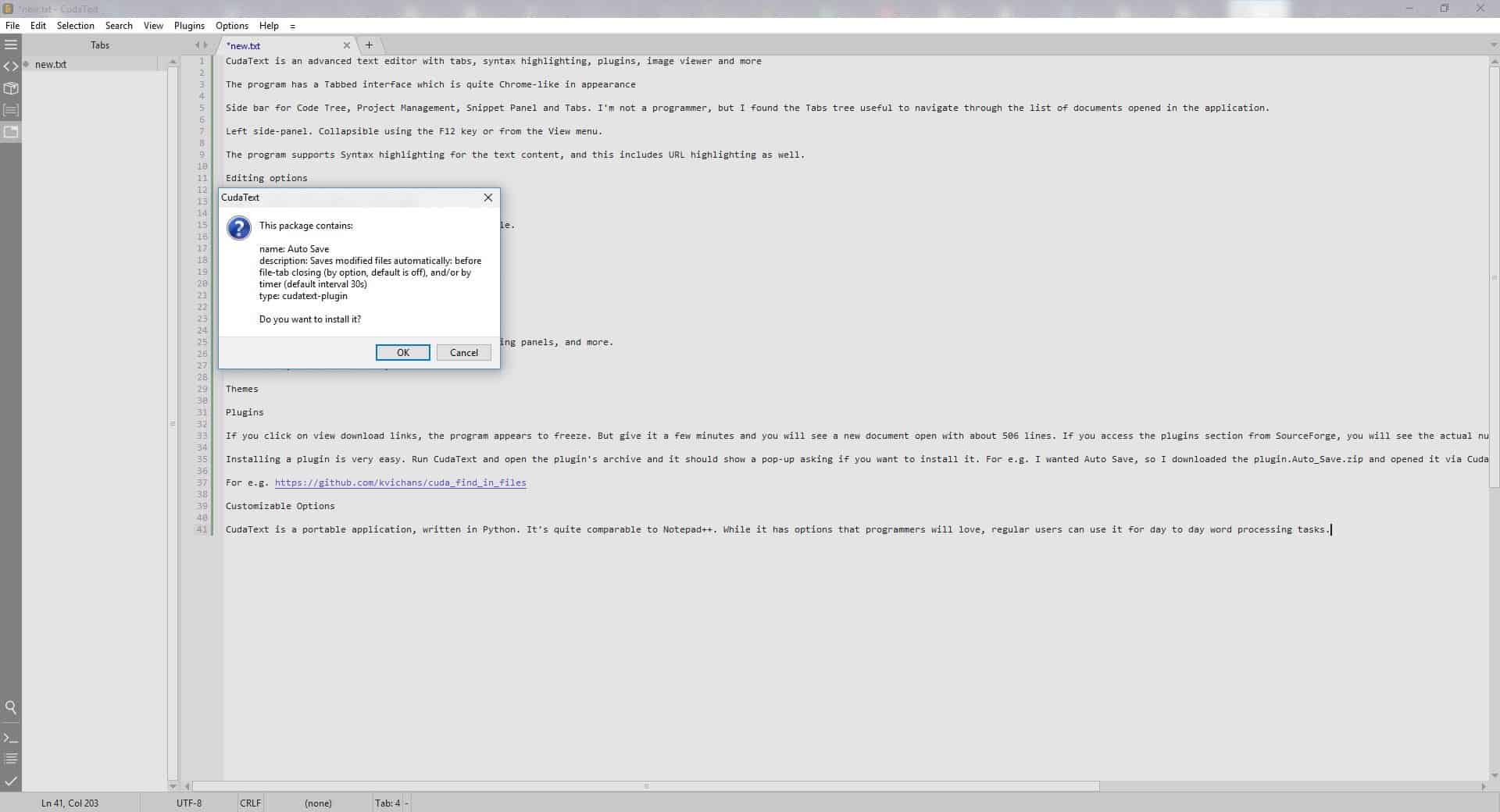Open the File menu
The height and width of the screenshot is (812, 1500).
click(x=12, y=26)
